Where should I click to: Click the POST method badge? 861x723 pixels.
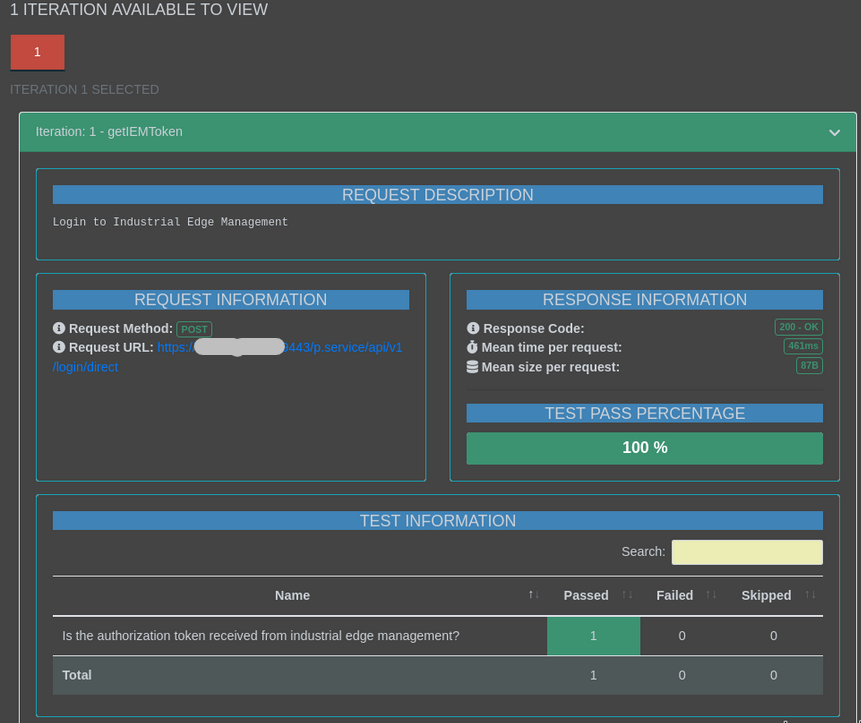pos(194,329)
